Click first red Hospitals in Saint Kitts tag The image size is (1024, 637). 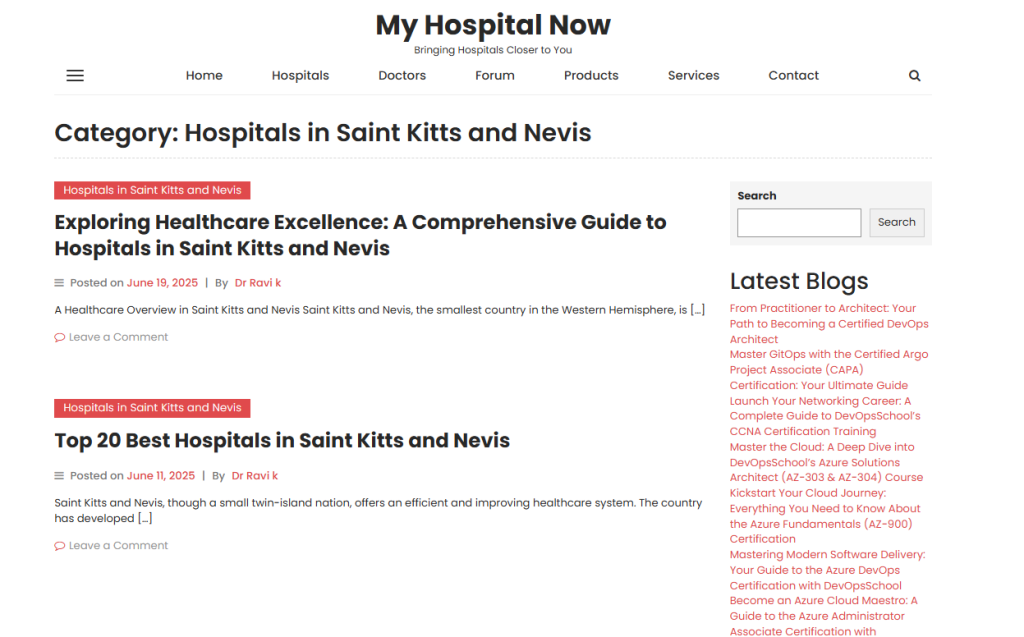pos(152,190)
